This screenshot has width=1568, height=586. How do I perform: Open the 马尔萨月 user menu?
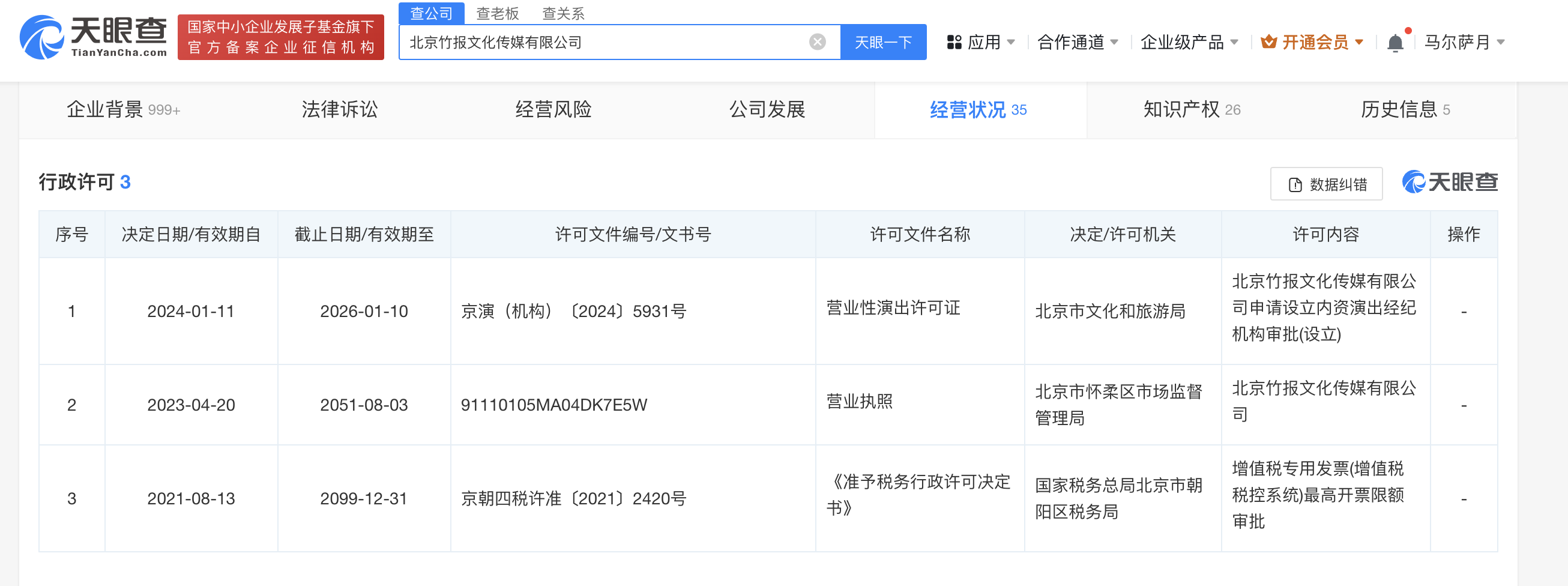point(1464,42)
